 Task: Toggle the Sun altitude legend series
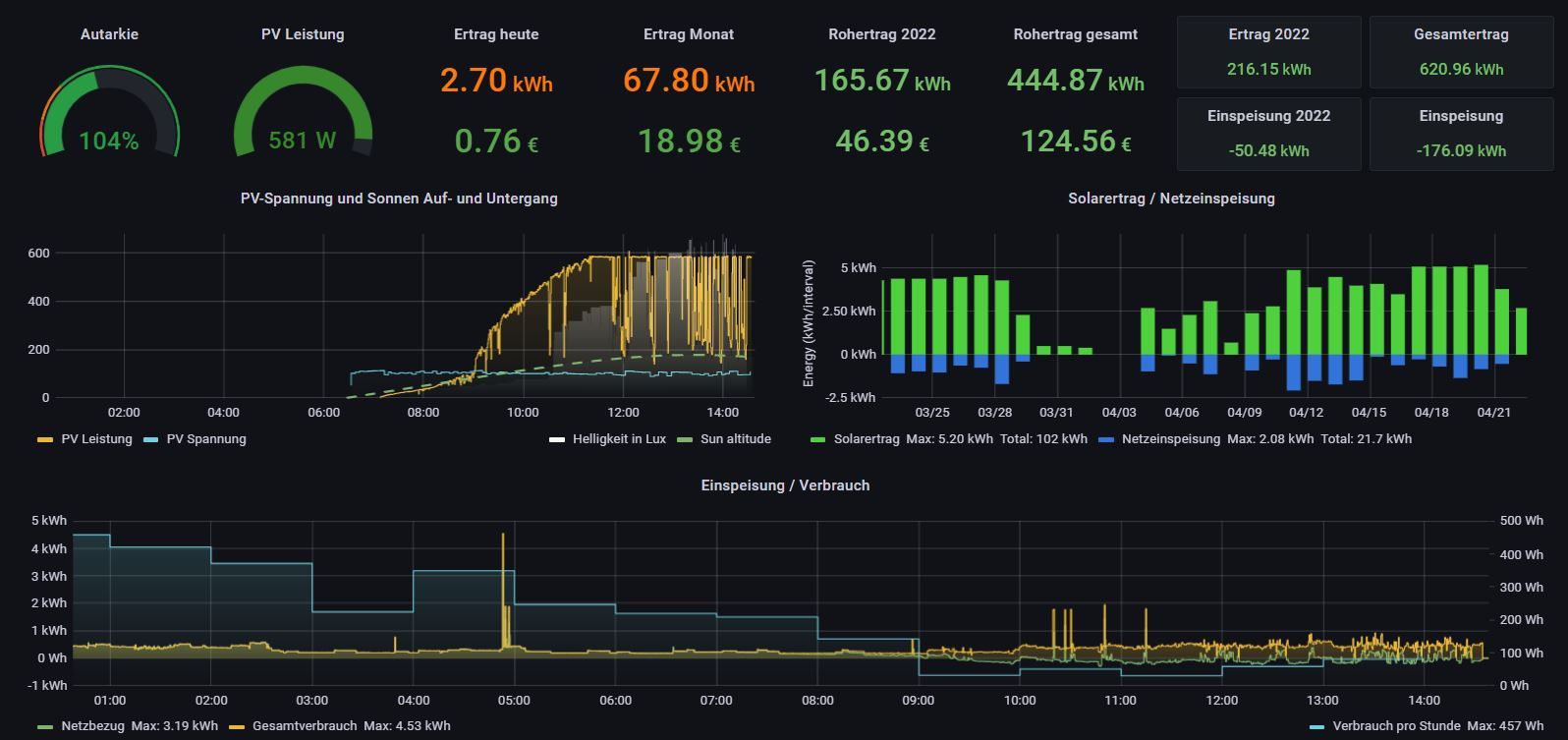736,439
